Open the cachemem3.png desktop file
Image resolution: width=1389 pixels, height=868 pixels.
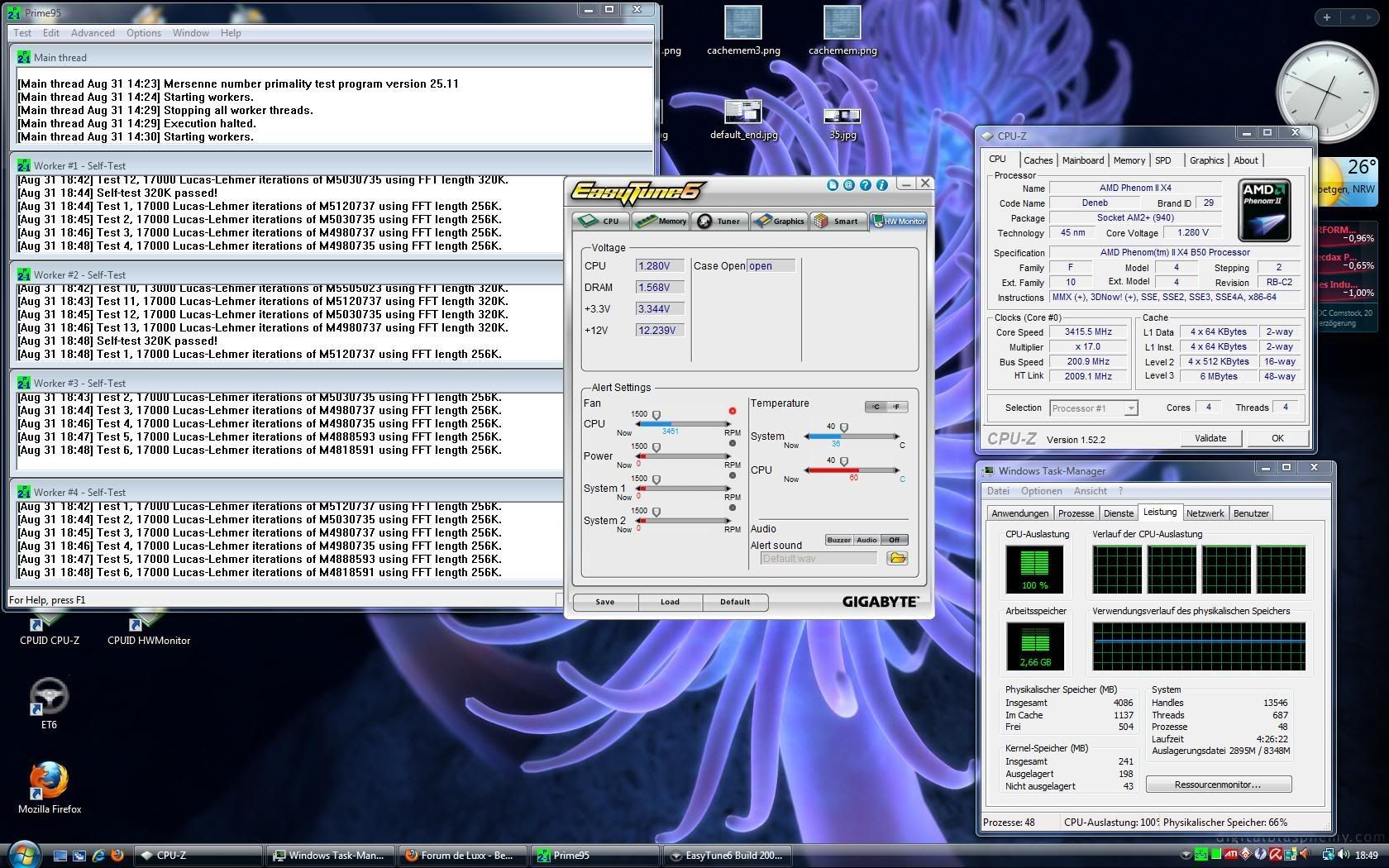[743, 31]
